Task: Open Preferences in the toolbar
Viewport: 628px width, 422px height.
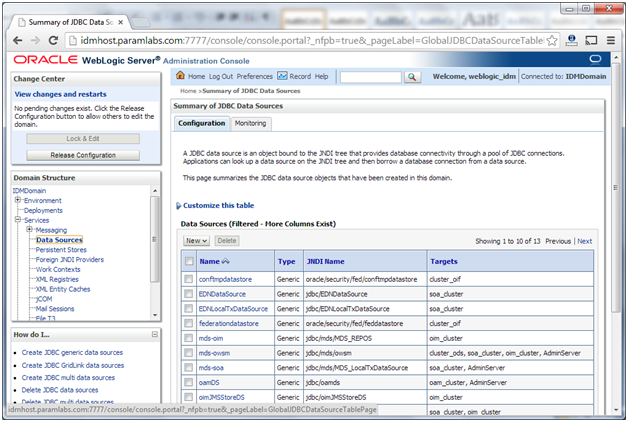Action: [x=254, y=76]
